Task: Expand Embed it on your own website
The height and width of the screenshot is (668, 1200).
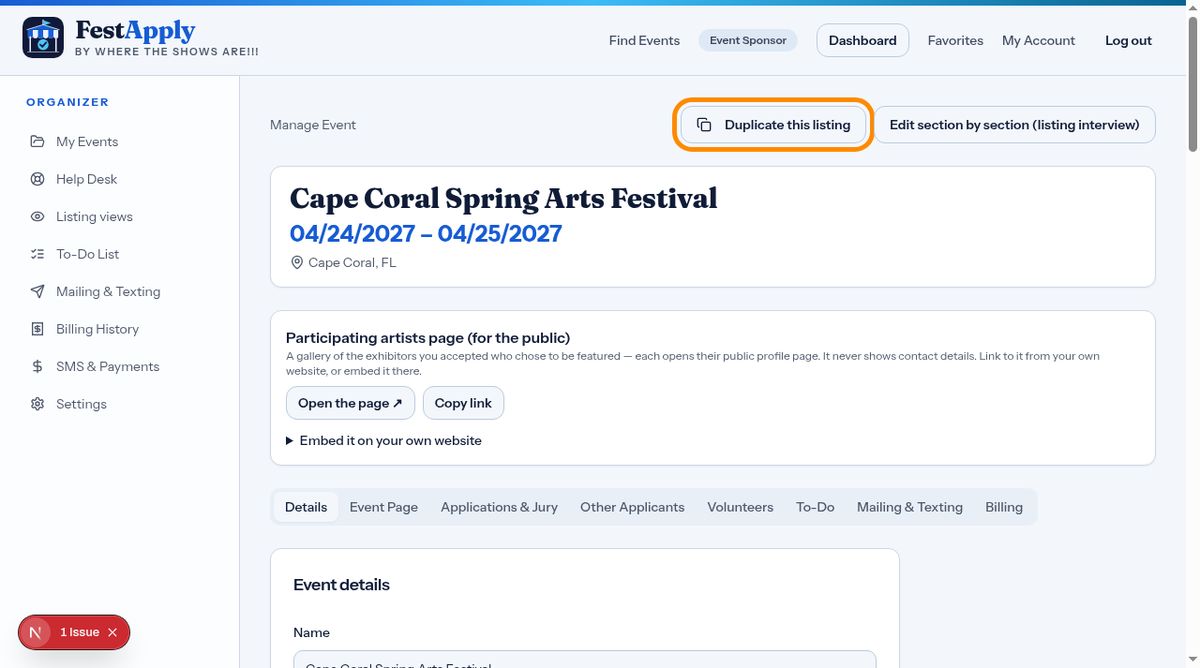Action: pos(384,440)
